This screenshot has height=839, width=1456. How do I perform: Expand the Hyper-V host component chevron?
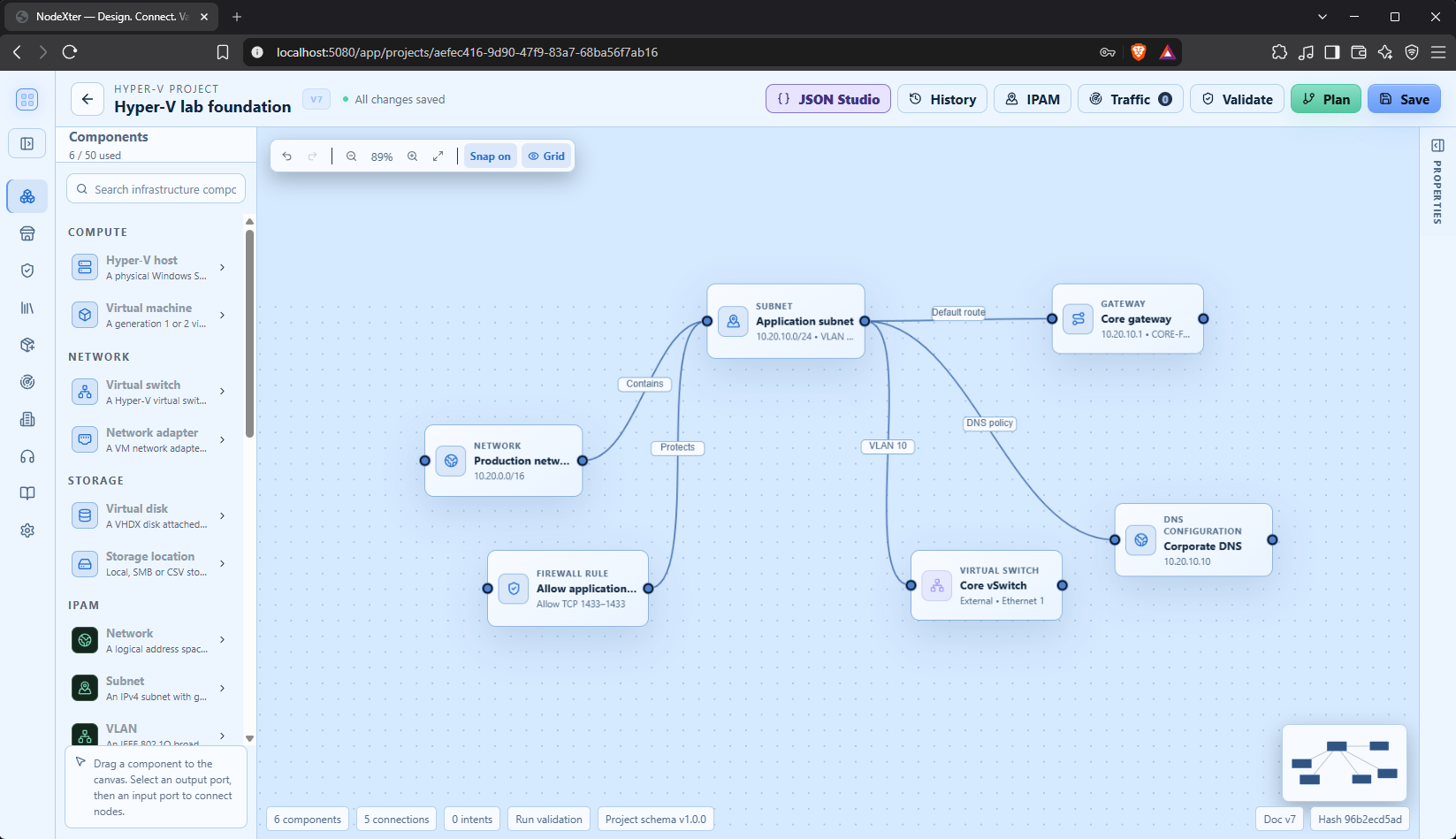pyautogui.click(x=222, y=267)
